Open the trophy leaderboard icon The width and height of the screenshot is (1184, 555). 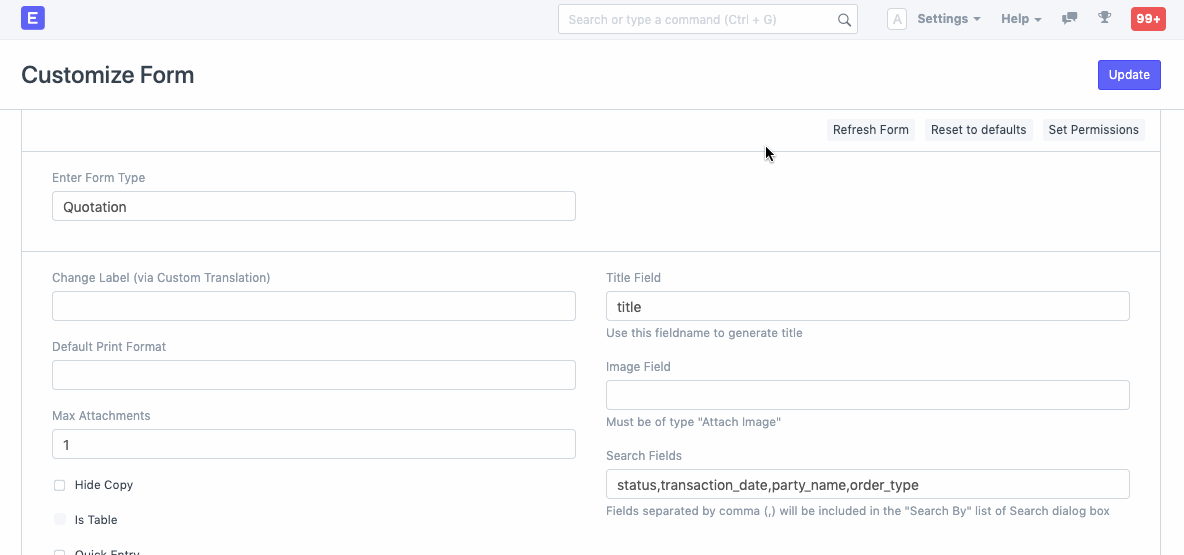[x=1104, y=18]
